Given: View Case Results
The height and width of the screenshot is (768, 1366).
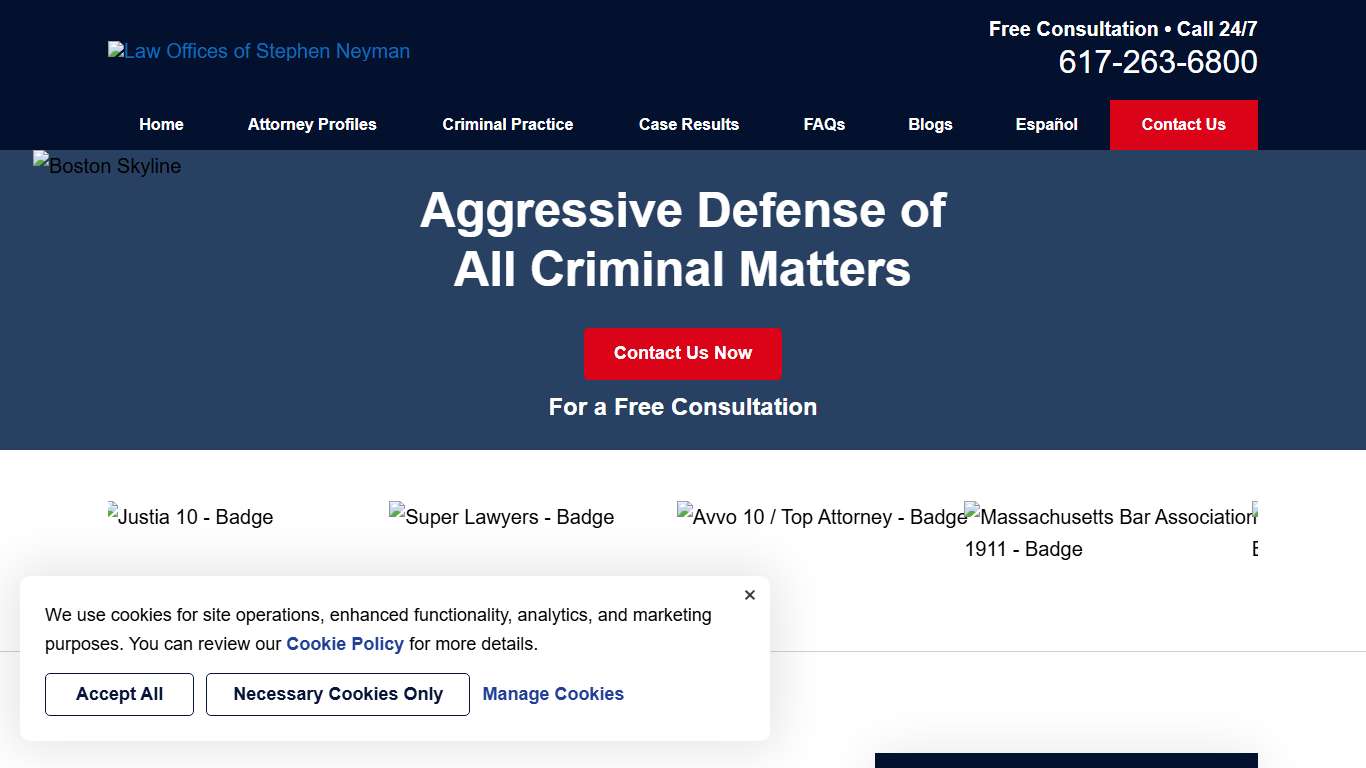Looking at the screenshot, I should [688, 124].
